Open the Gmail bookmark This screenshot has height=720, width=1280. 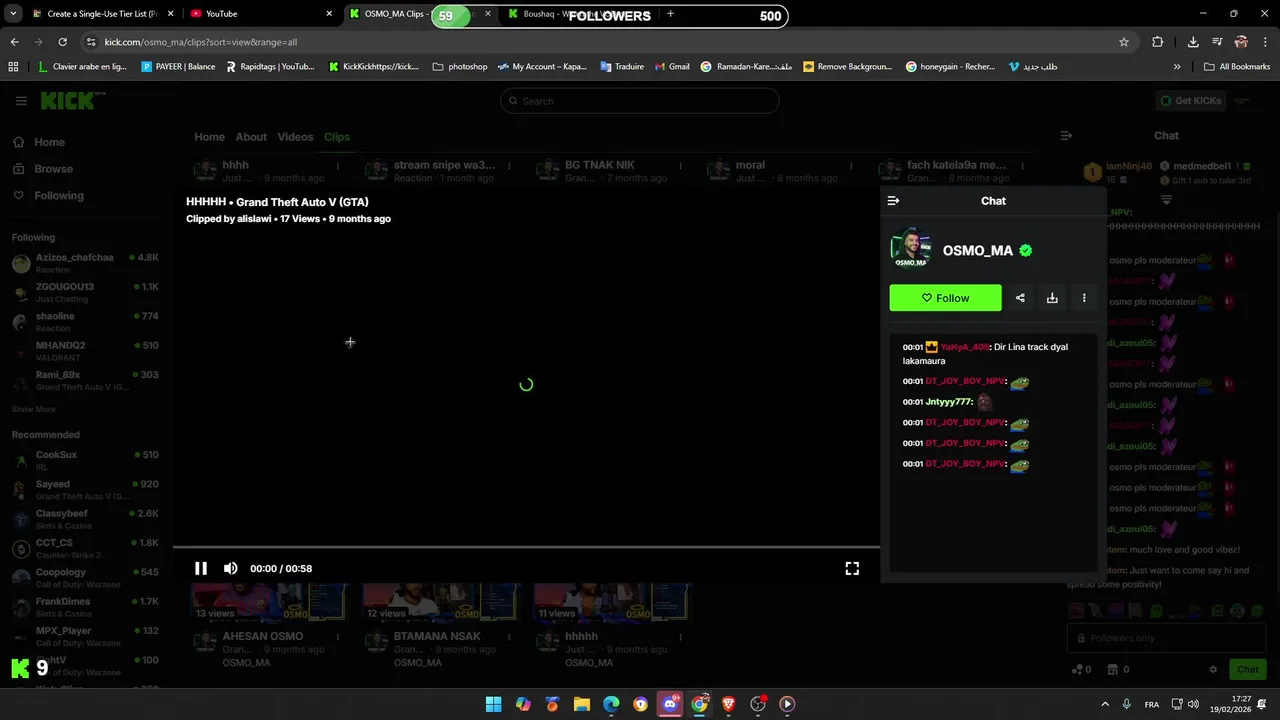672,67
